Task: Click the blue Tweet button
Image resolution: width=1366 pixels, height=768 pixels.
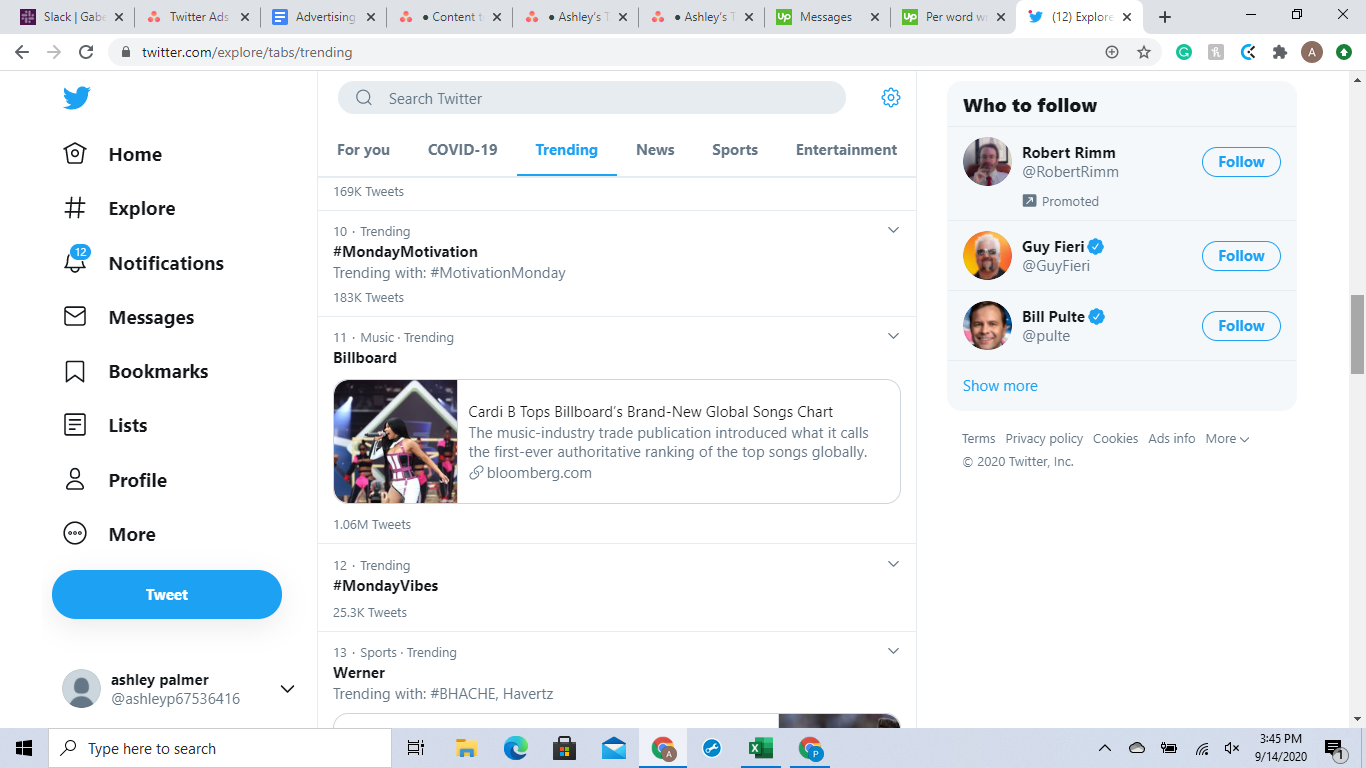Action: pos(167,594)
